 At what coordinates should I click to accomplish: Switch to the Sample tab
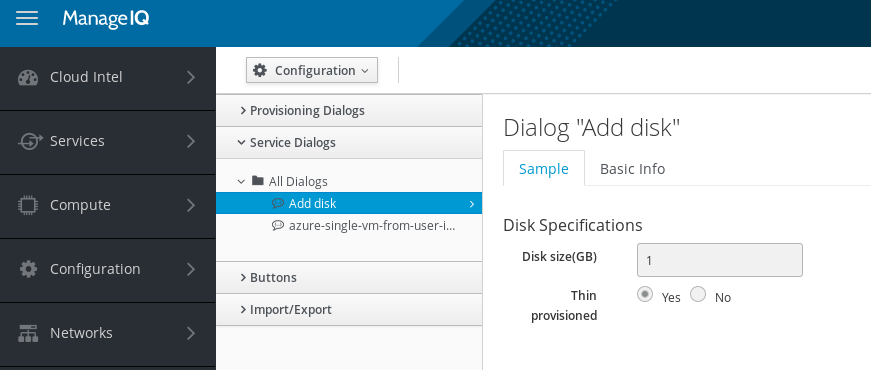click(x=544, y=168)
